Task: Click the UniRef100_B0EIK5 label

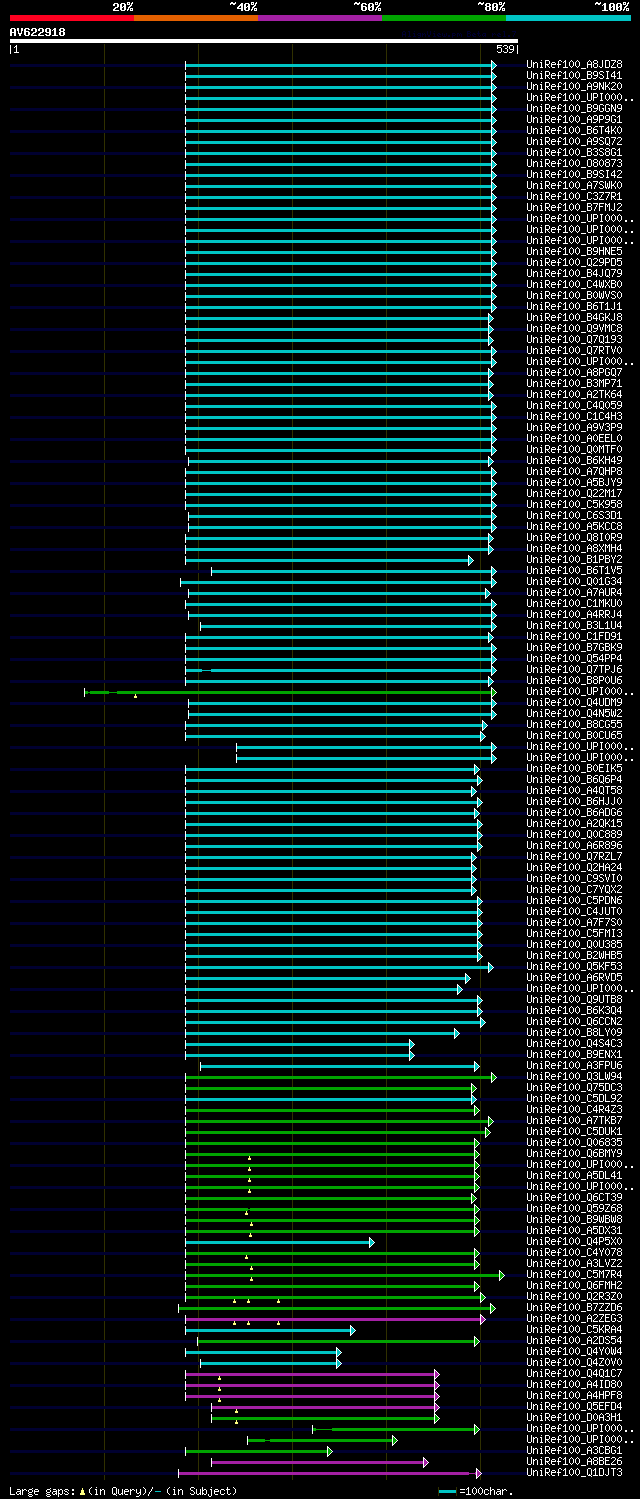Action: click(576, 768)
